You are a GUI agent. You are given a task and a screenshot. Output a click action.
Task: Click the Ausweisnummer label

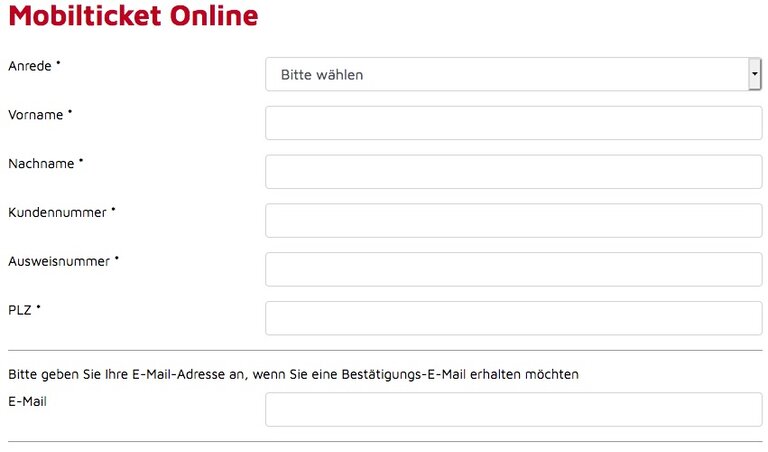click(x=59, y=262)
